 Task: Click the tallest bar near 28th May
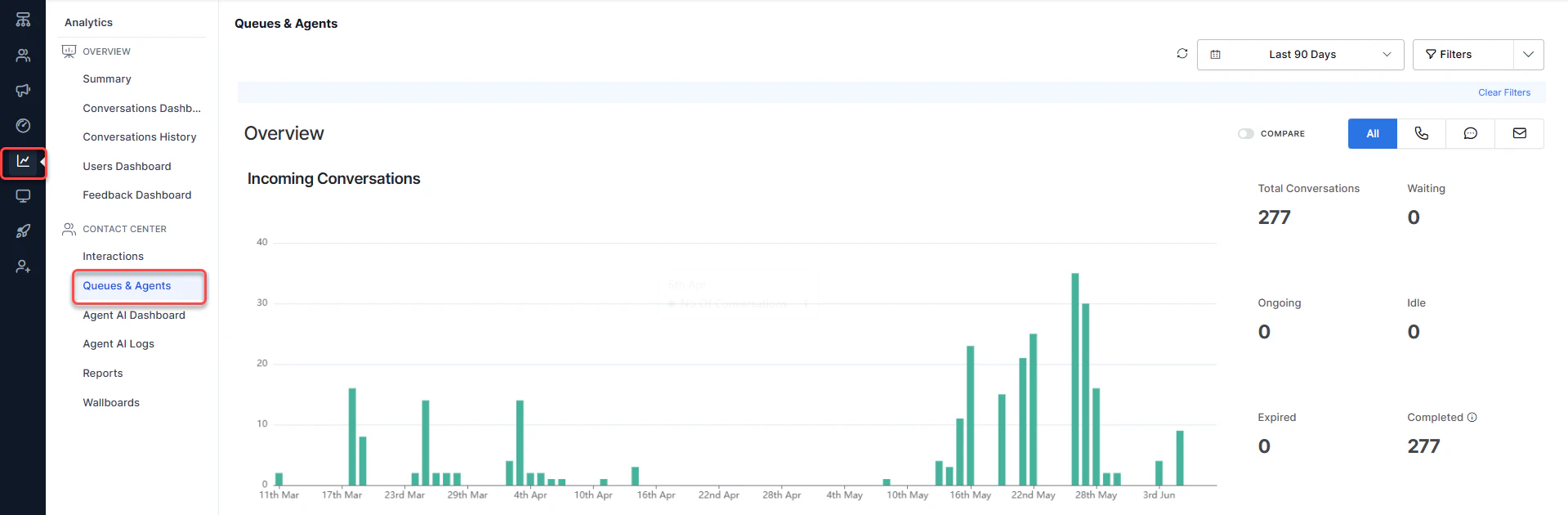(x=1075, y=378)
